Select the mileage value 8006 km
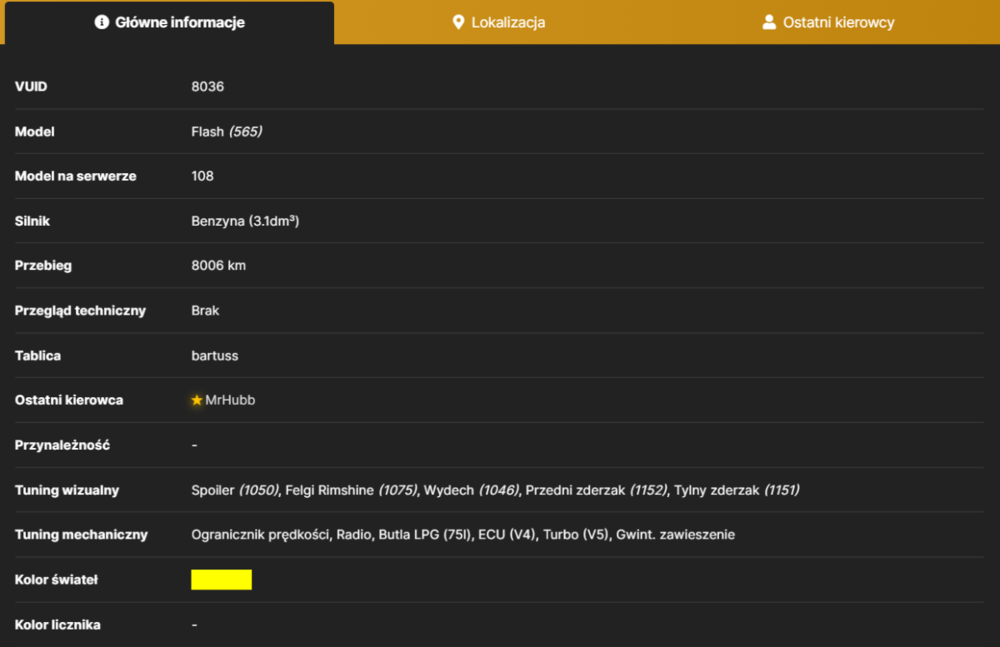 218,265
